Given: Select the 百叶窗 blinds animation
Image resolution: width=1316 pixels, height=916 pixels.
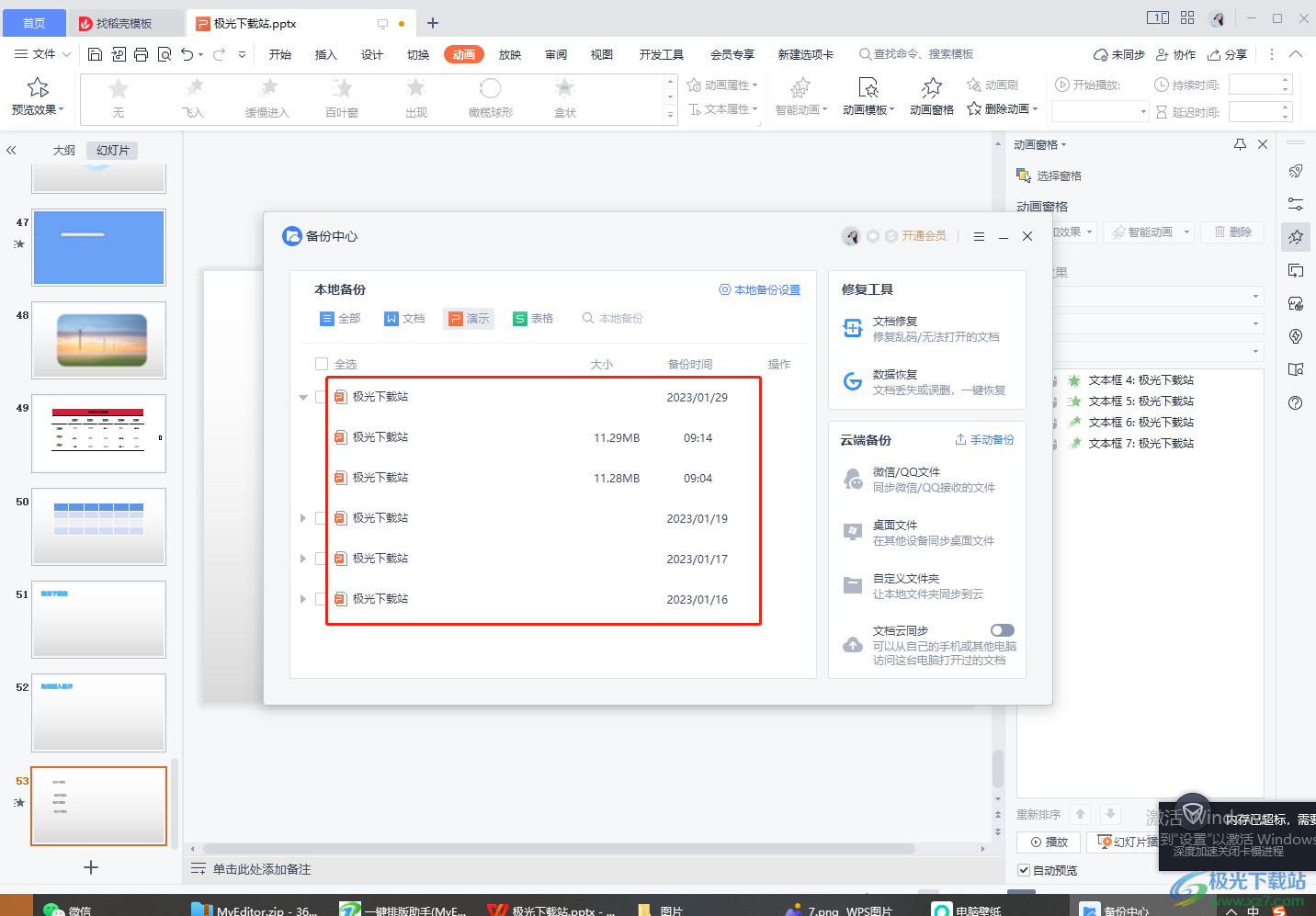Looking at the screenshot, I should pos(342,98).
